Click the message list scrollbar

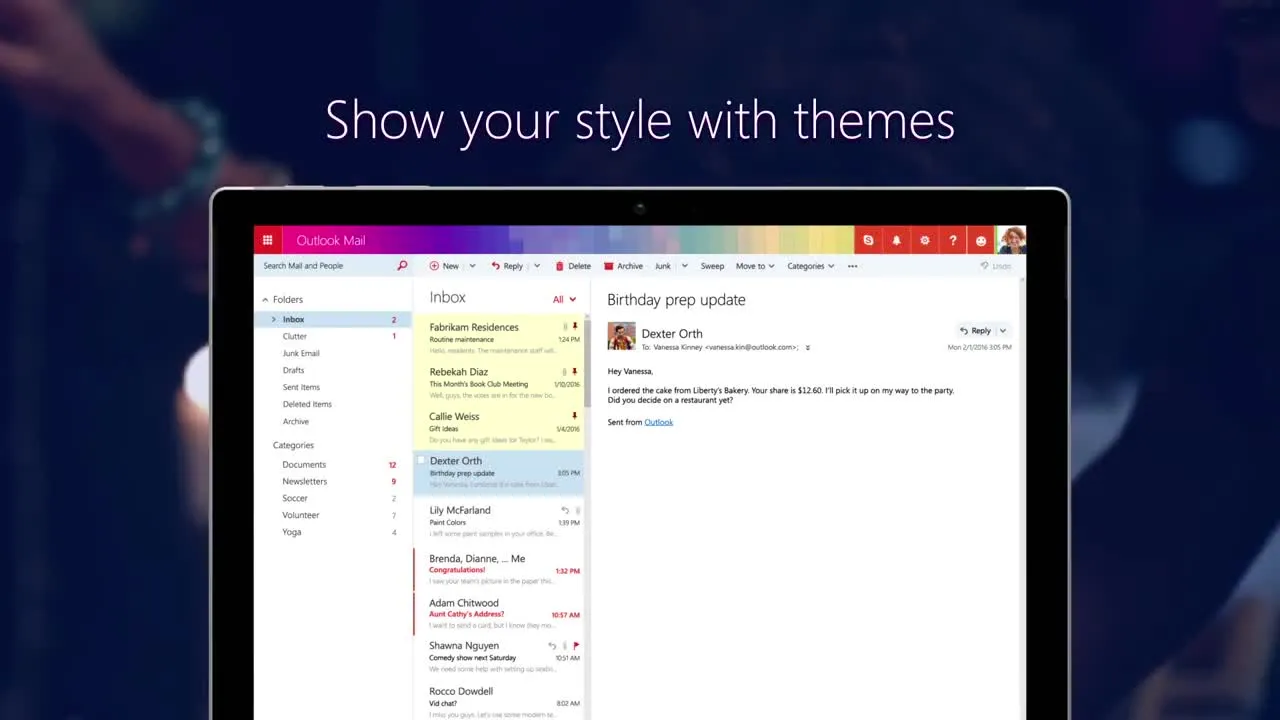tap(587, 364)
